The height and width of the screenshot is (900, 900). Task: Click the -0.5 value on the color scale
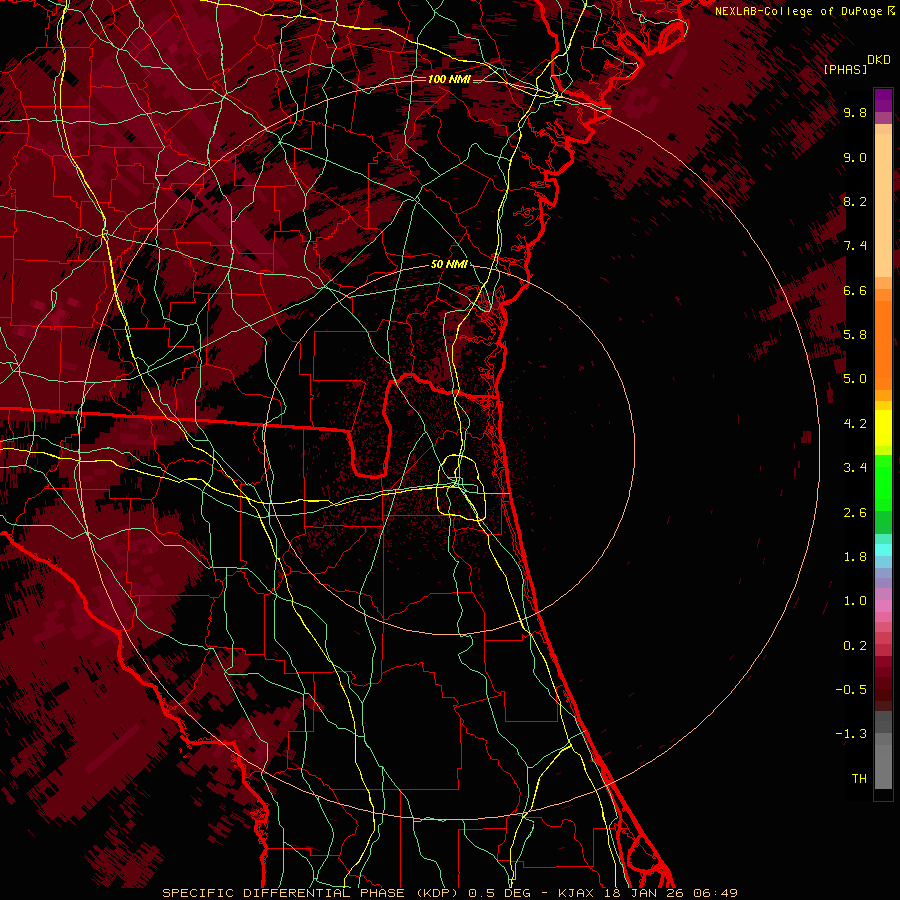coord(851,690)
